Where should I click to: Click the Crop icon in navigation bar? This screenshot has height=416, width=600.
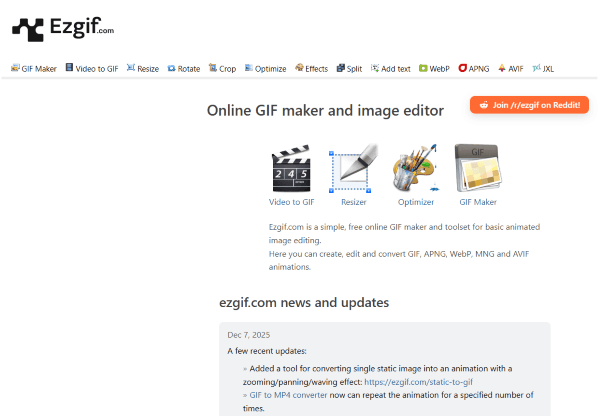coord(213,68)
